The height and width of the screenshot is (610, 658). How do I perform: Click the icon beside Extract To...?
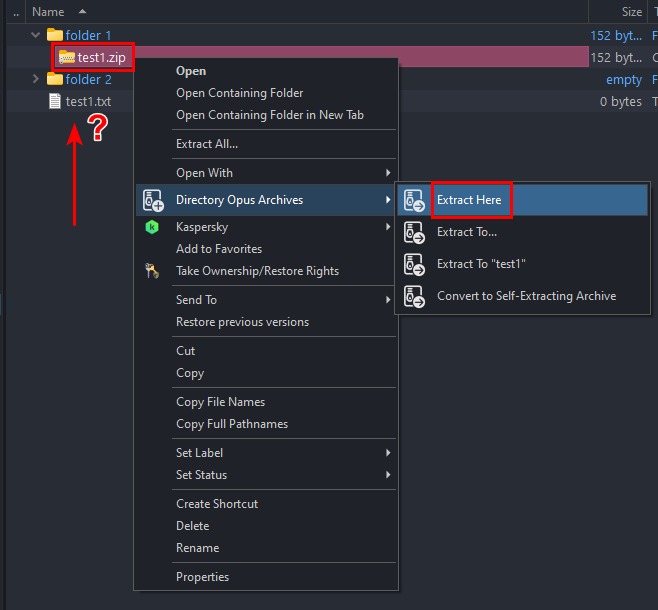point(414,232)
